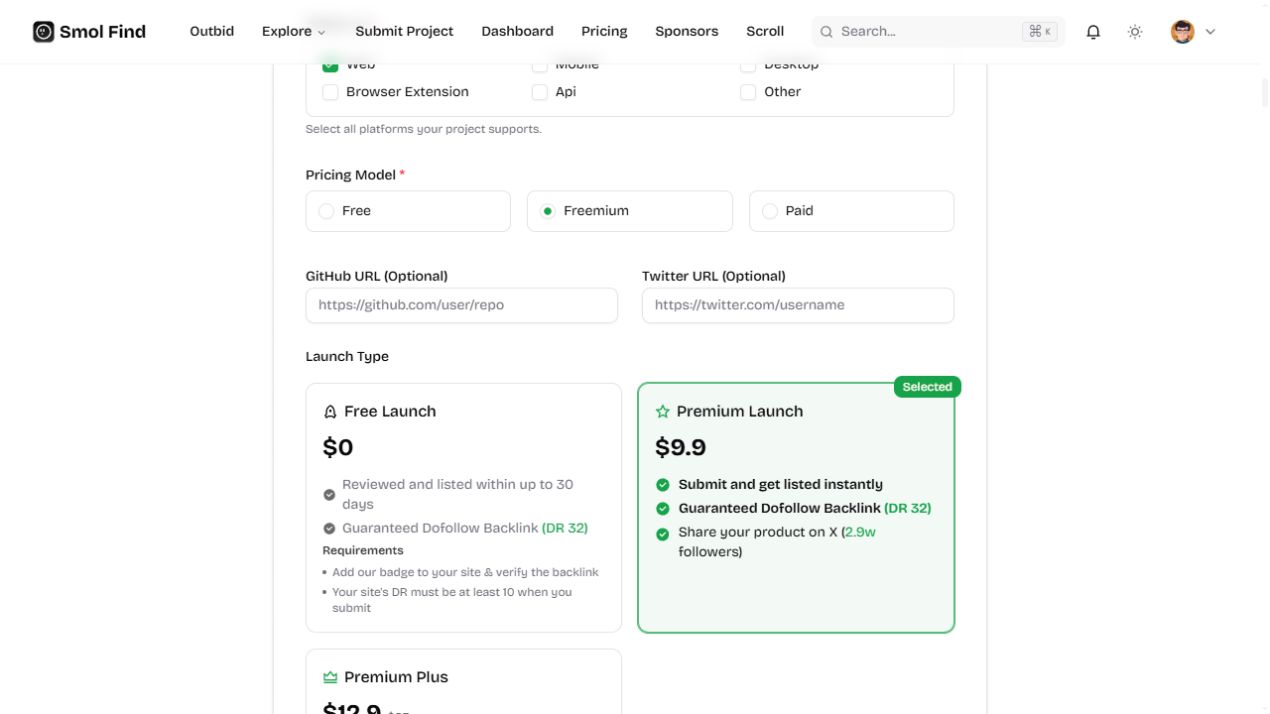Focus the GitHub URL input field
The image size is (1270, 714).
[462, 306]
